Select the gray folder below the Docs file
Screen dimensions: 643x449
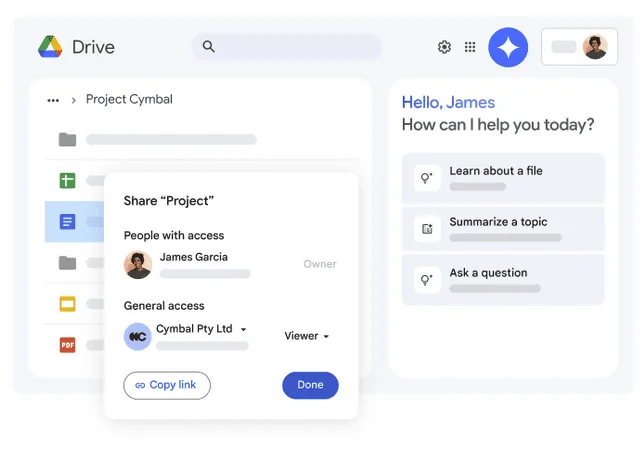67,263
